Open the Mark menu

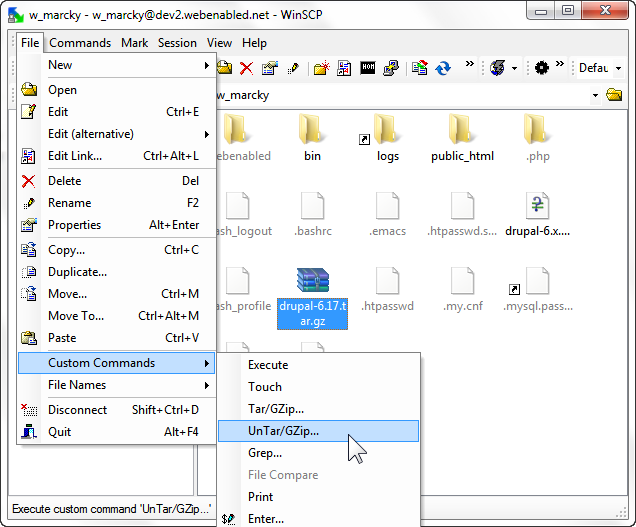click(135, 43)
